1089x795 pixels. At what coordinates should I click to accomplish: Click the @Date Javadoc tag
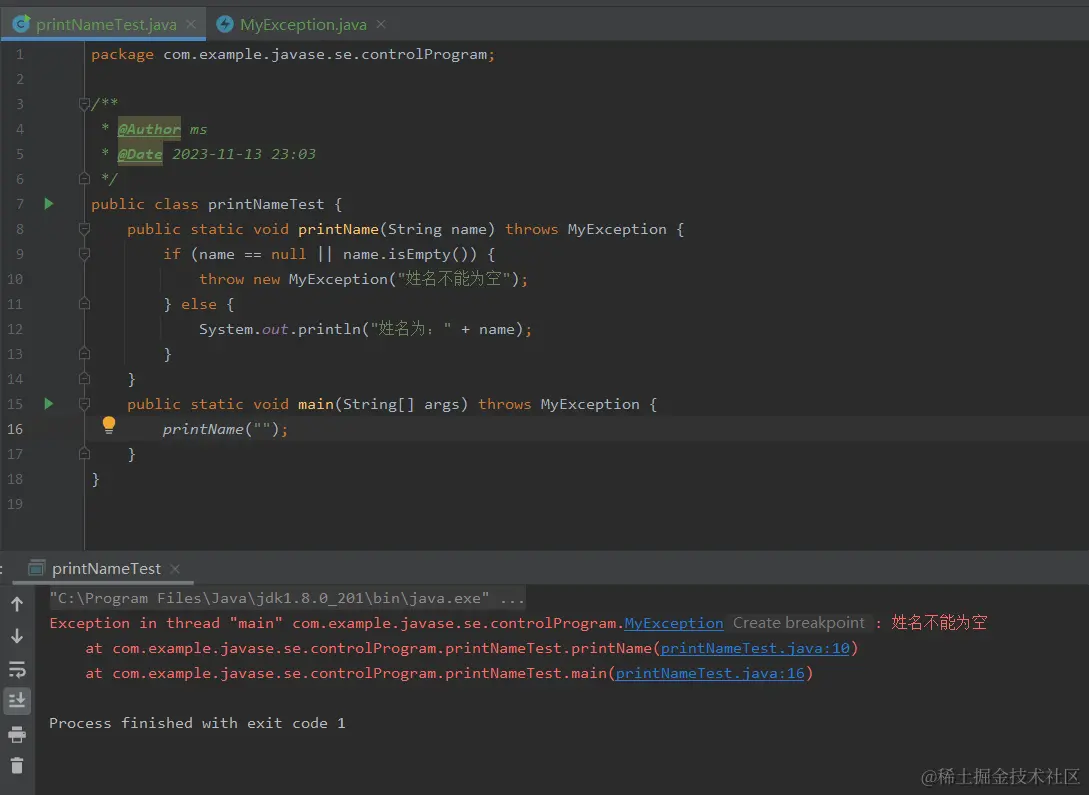click(x=140, y=154)
